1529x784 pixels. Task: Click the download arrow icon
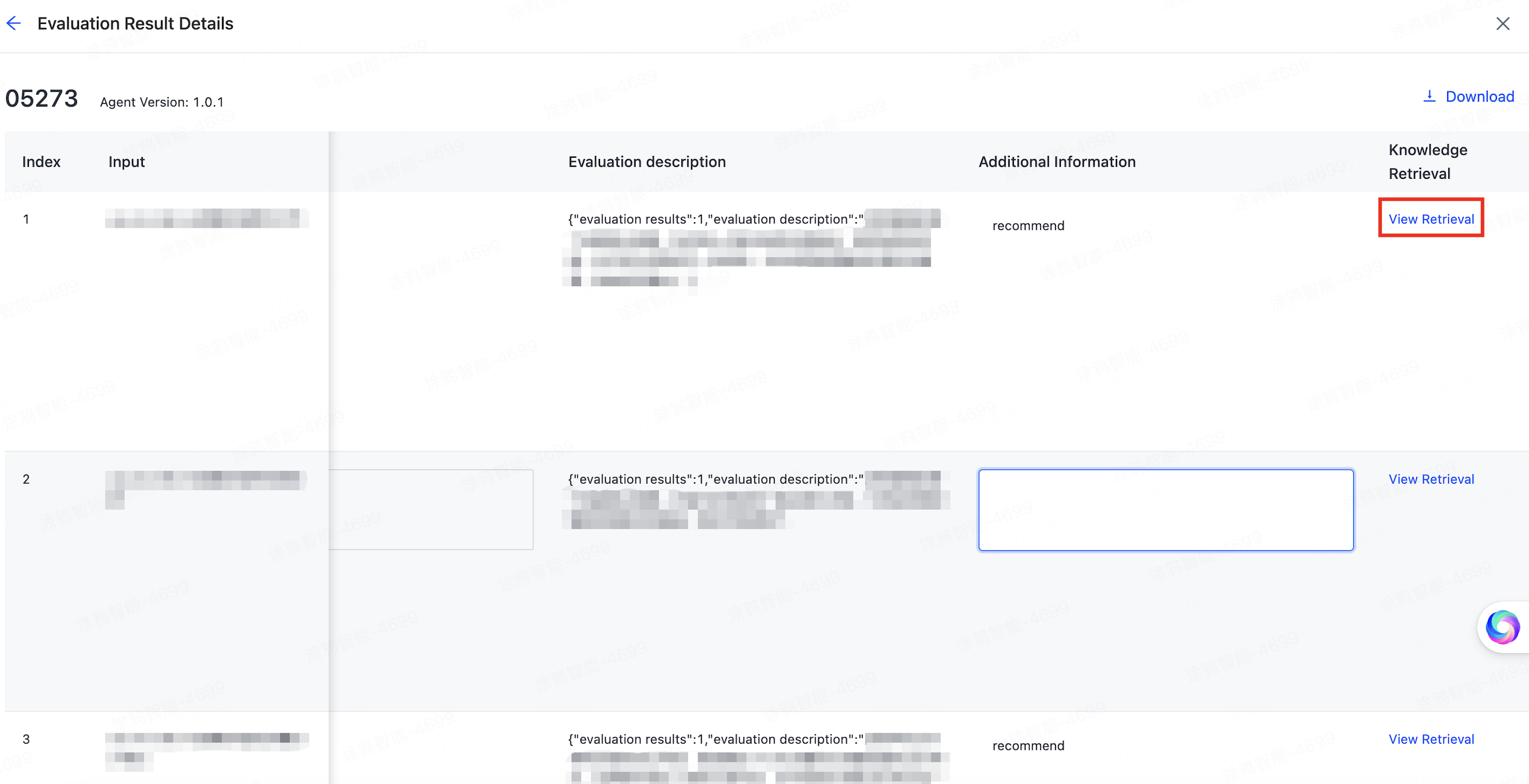pyautogui.click(x=1429, y=96)
